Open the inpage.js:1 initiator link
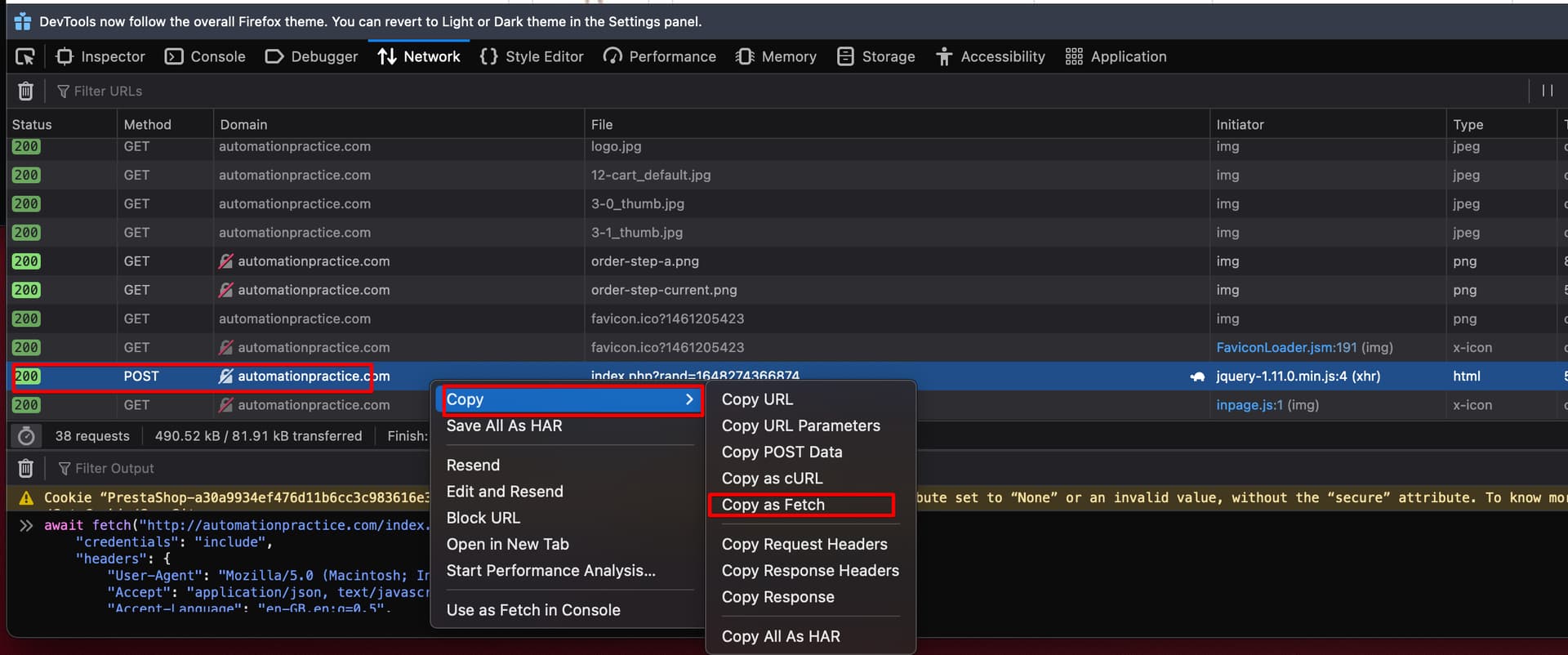1568x655 pixels. pos(1249,405)
